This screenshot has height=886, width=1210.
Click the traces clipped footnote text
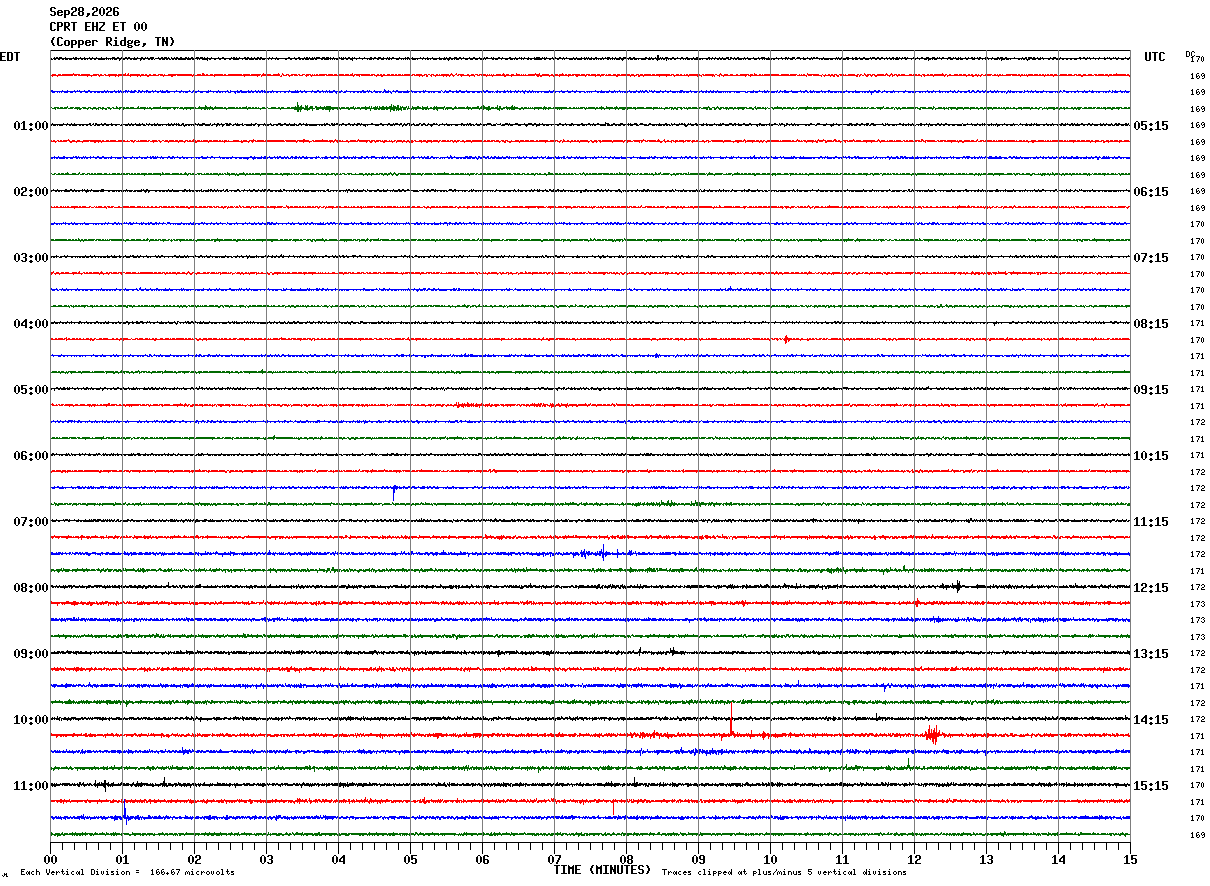tap(784, 873)
